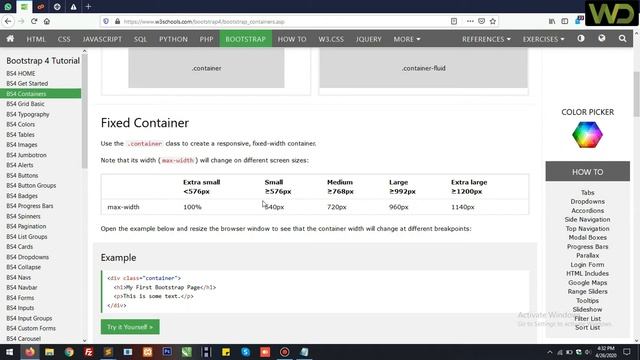Image resolution: width=640 pixels, height=360 pixels.
Task: Open the CSS tutorial menu item
Action: pyautogui.click(x=64, y=39)
